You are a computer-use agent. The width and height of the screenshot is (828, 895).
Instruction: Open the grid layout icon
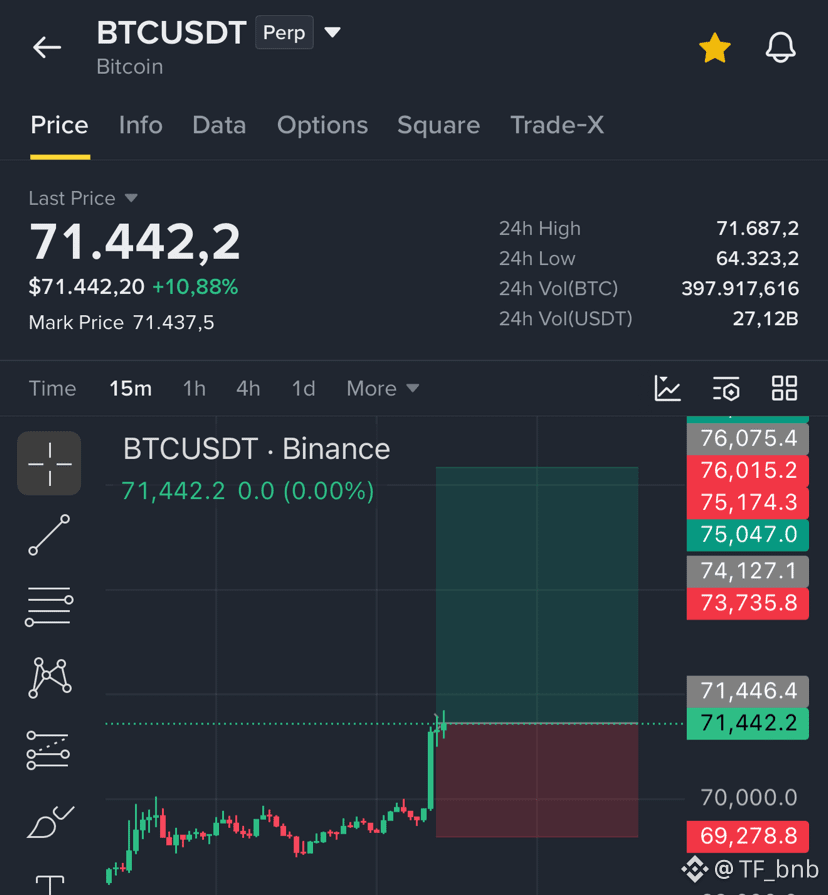click(784, 388)
